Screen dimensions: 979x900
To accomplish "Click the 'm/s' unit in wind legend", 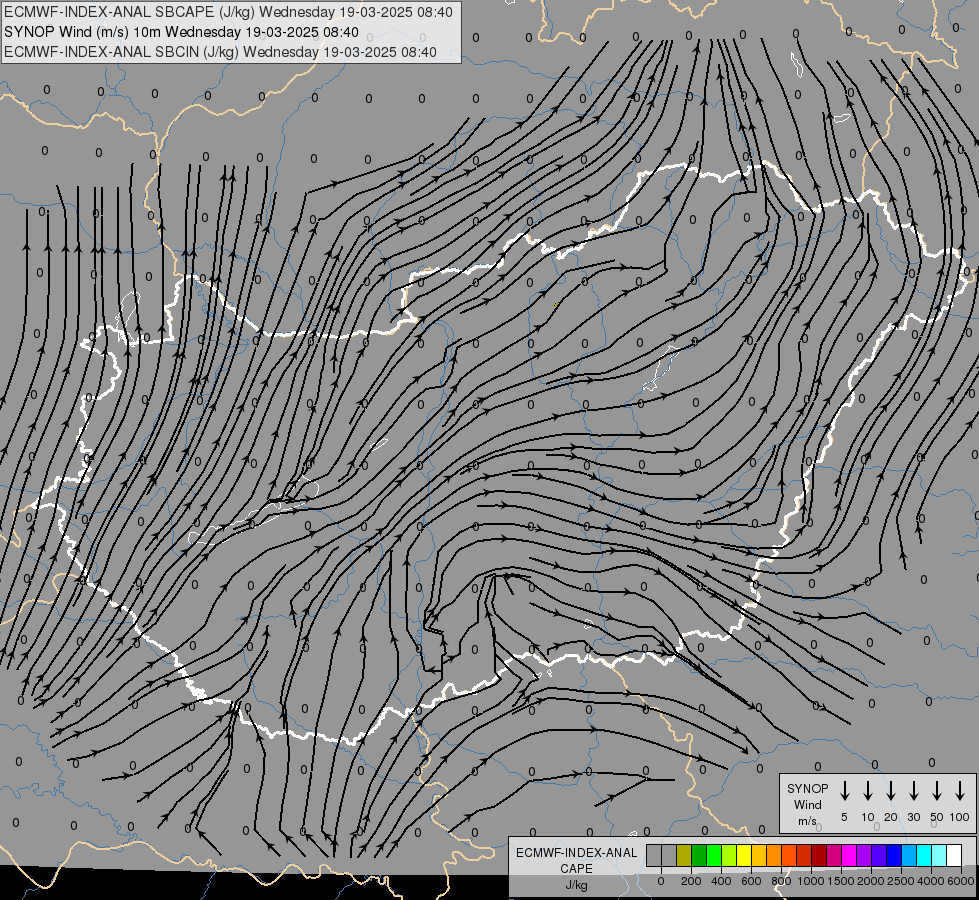I will [807, 821].
